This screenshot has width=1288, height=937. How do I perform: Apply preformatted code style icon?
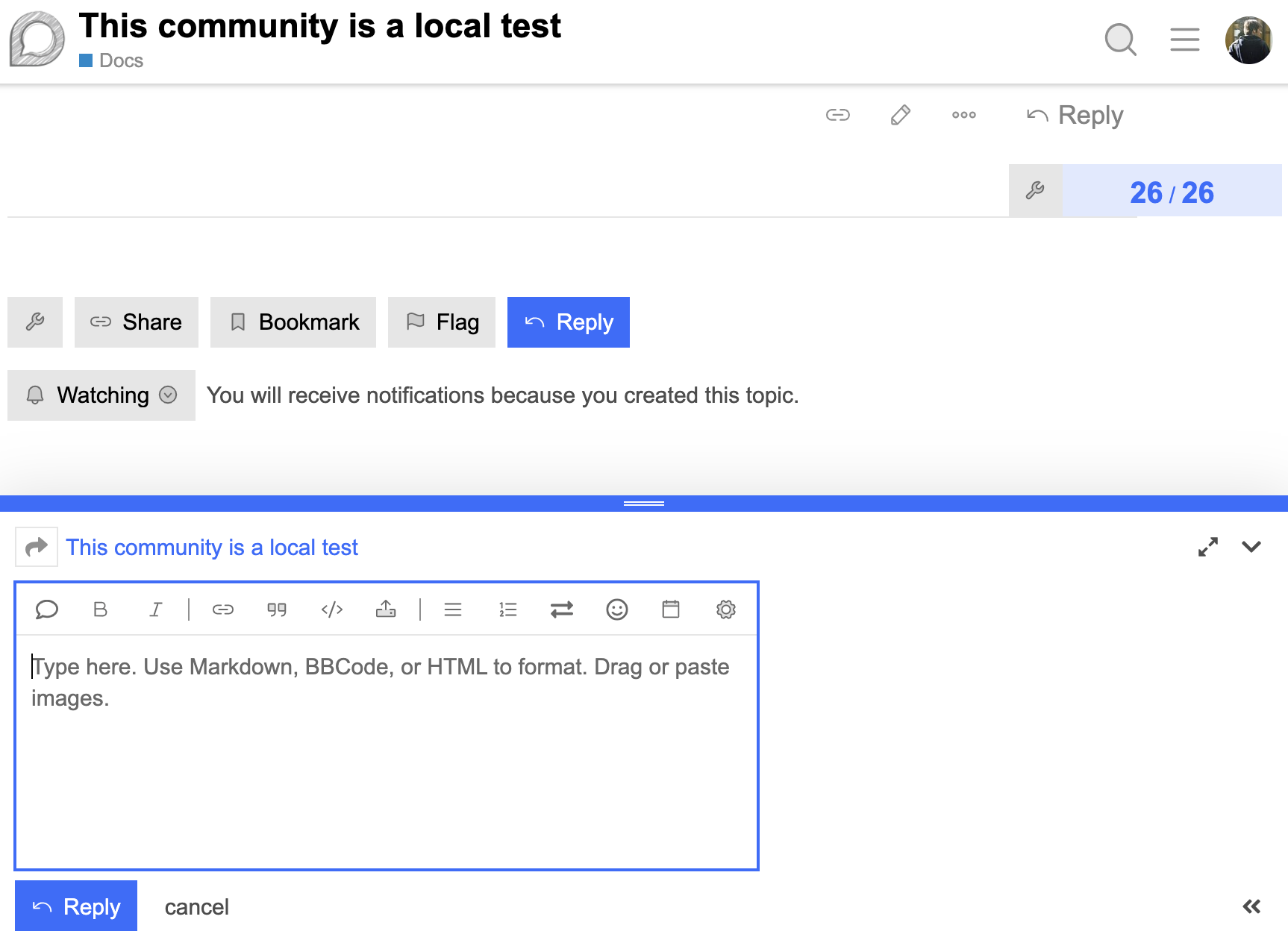click(x=332, y=609)
